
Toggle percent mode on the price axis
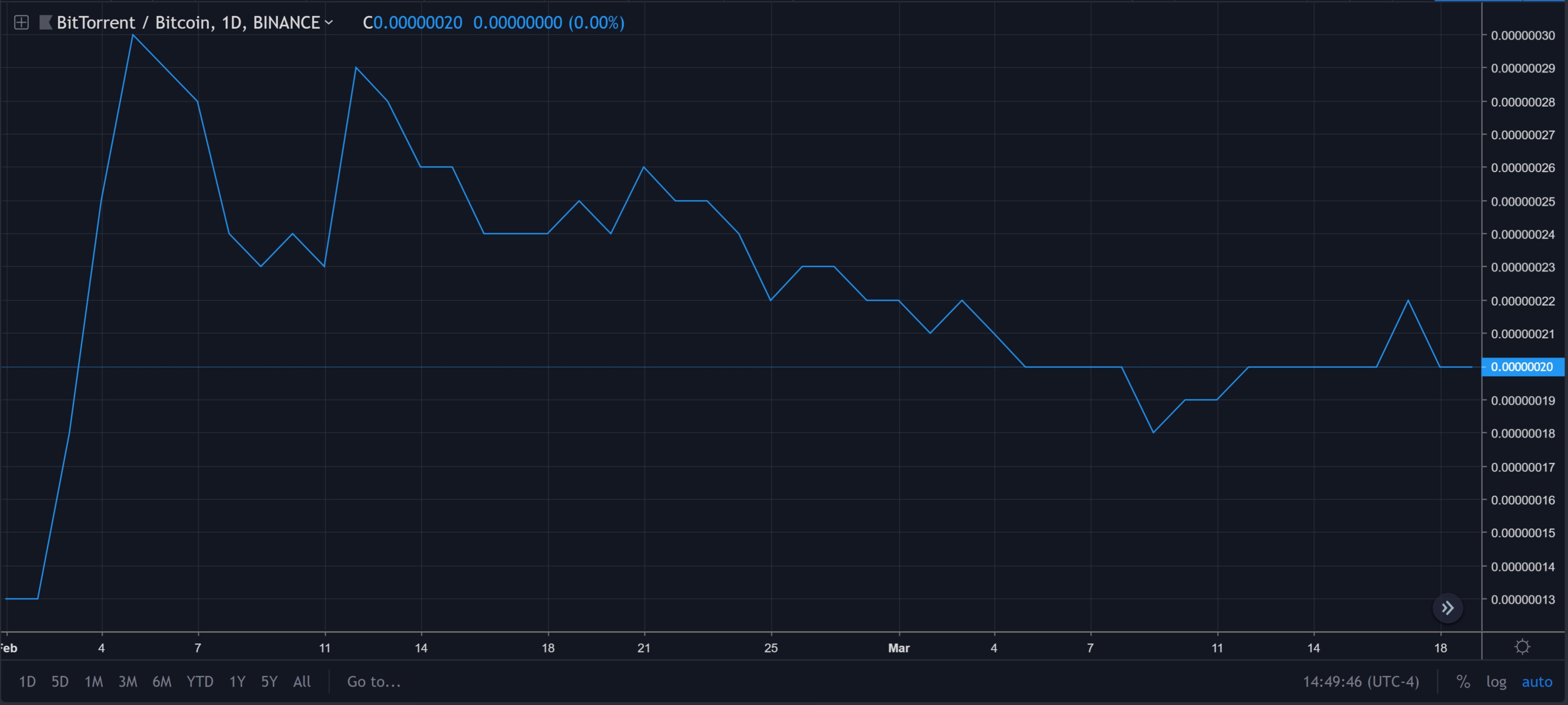pyautogui.click(x=1463, y=682)
